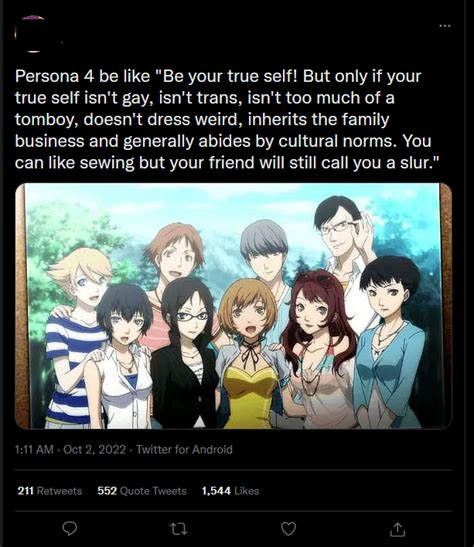Image resolution: width=474 pixels, height=547 pixels.
Task: Open the tweet's three-dot more options menu
Action: 445,26
